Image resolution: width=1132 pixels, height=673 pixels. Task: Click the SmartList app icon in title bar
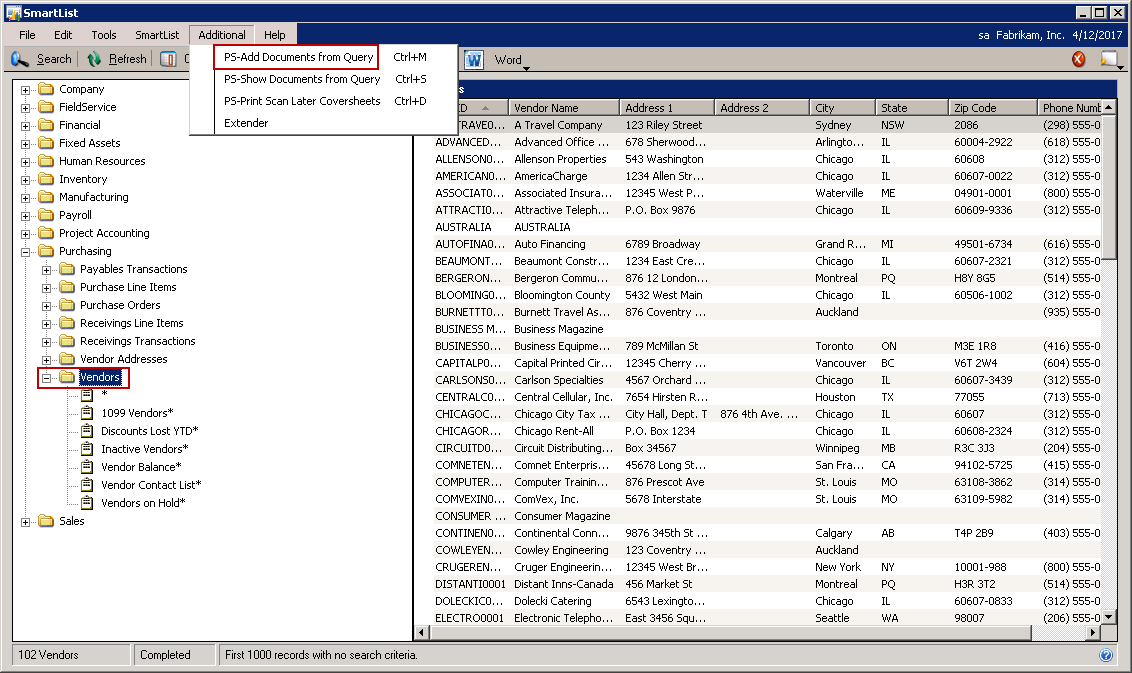point(13,12)
